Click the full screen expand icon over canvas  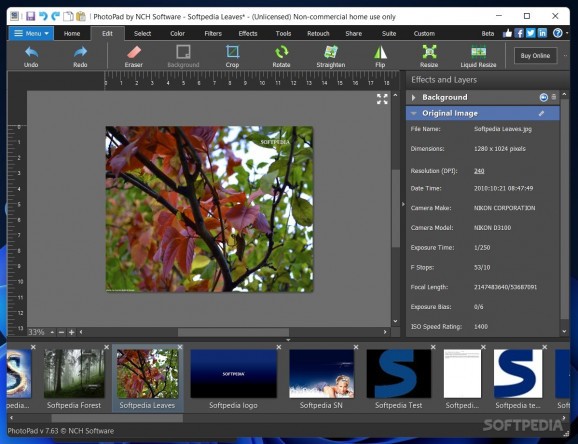[382, 99]
